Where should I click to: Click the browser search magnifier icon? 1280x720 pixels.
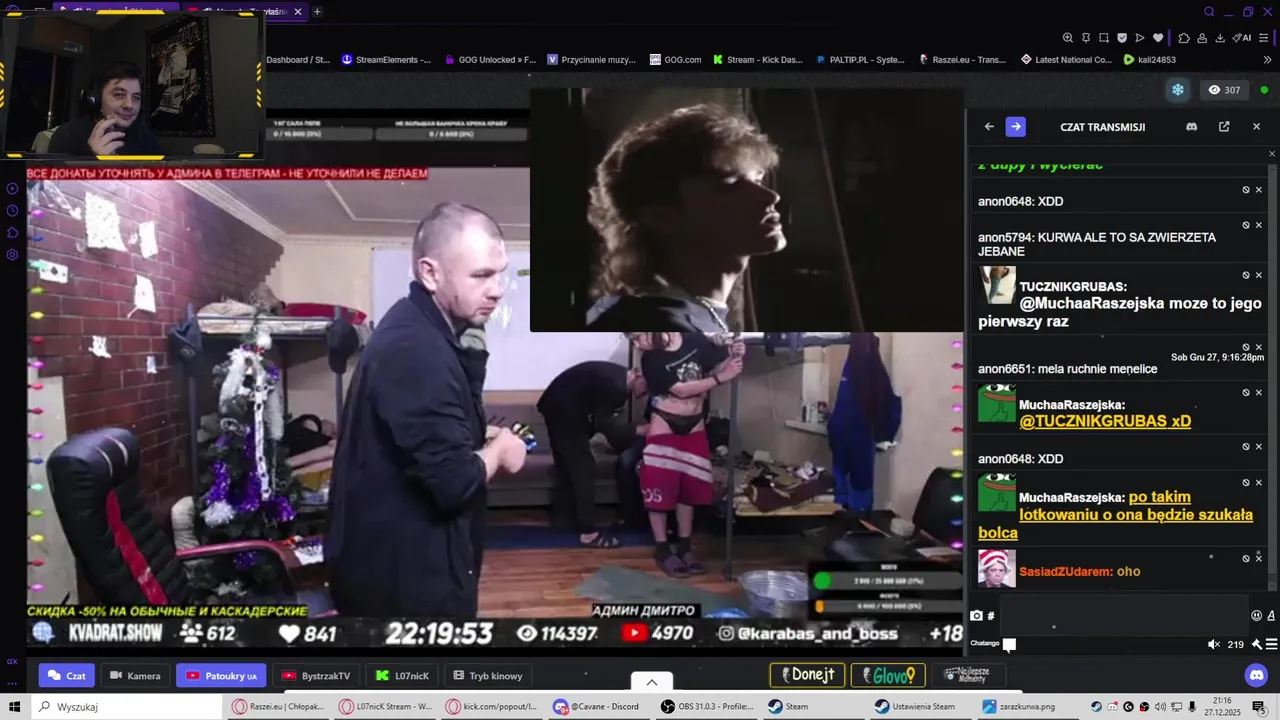(1209, 12)
